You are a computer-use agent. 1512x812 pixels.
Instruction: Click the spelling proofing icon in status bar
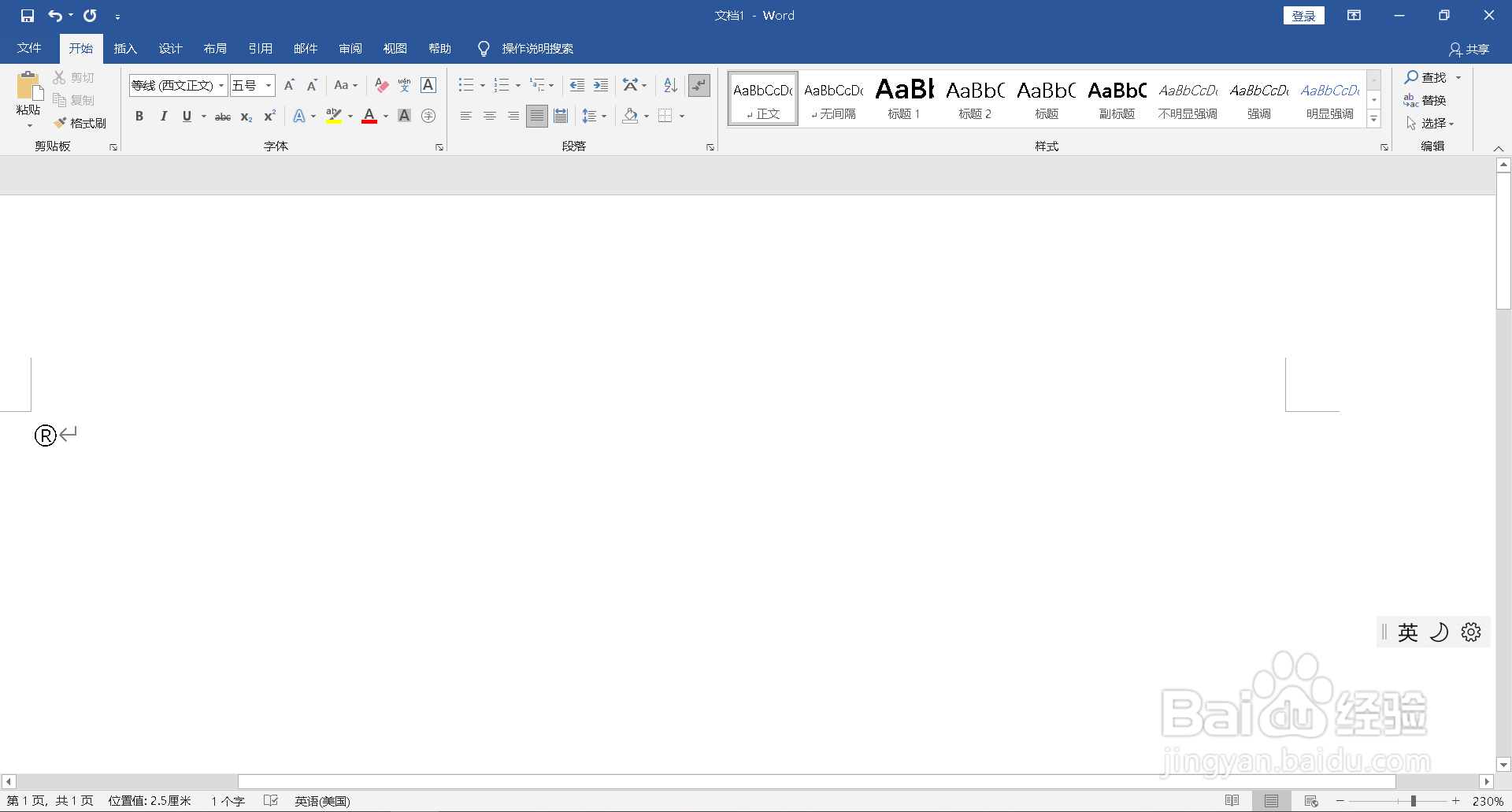pos(271,801)
